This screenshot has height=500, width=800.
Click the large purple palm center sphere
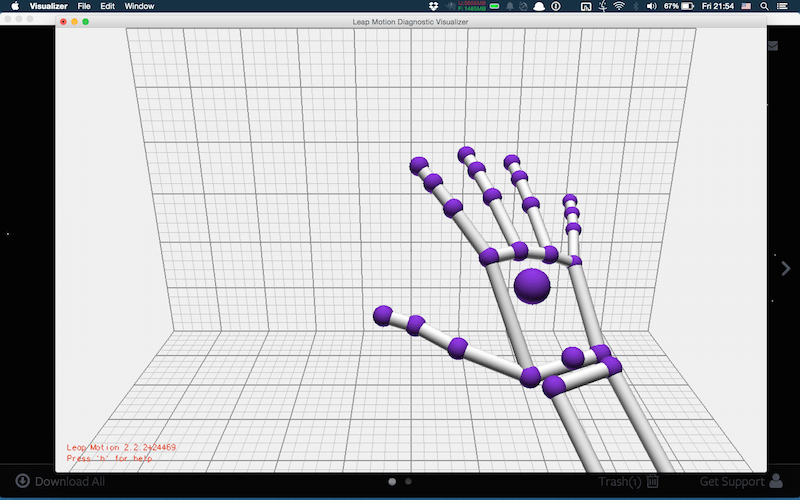(532, 286)
